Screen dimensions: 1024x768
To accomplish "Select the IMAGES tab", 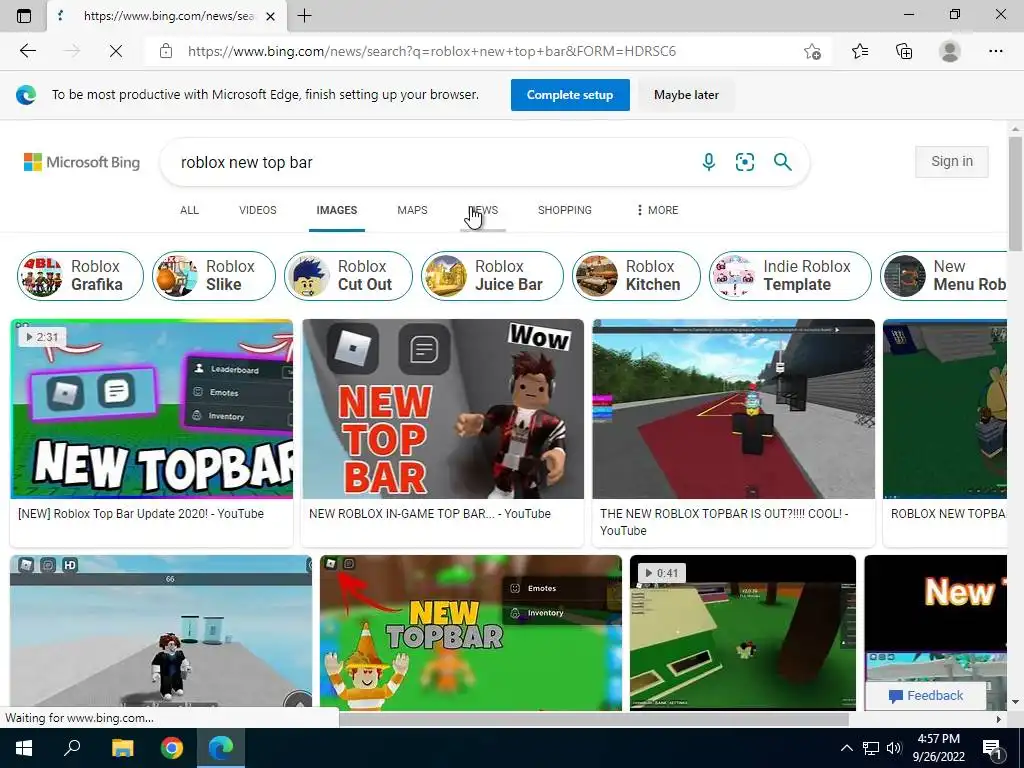I will (x=336, y=210).
